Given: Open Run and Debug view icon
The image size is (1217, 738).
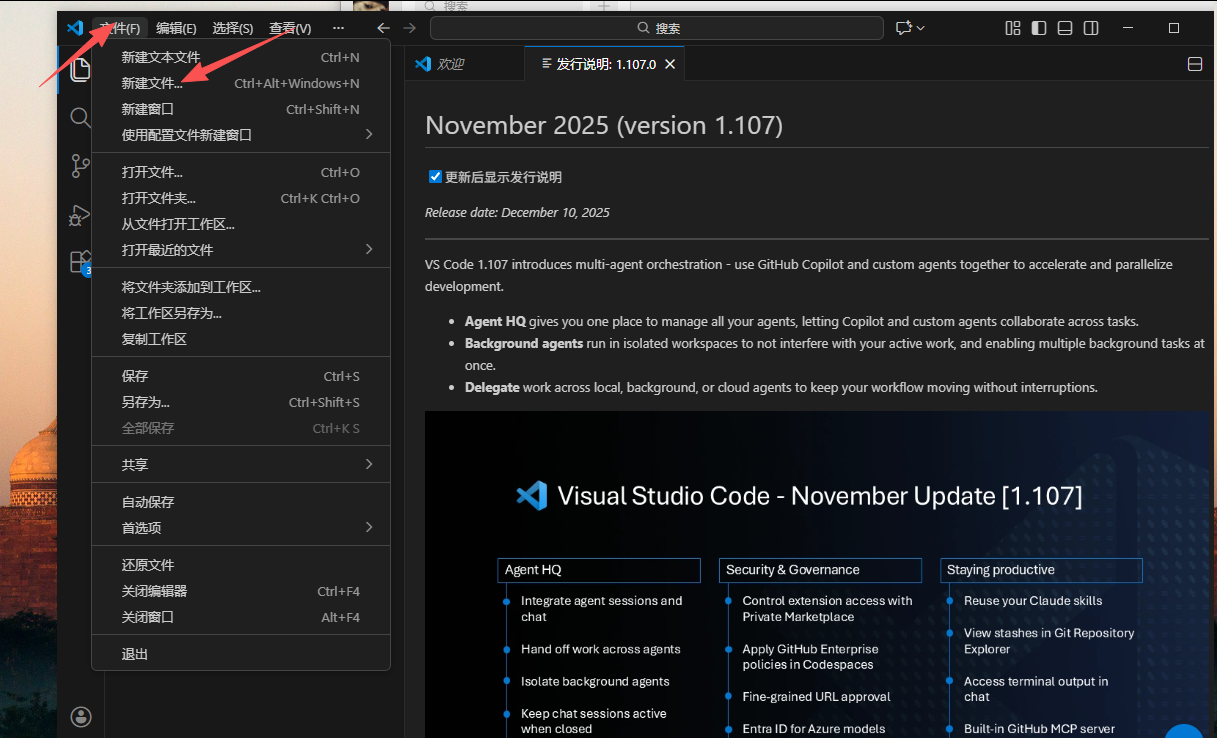Looking at the screenshot, I should [80, 215].
